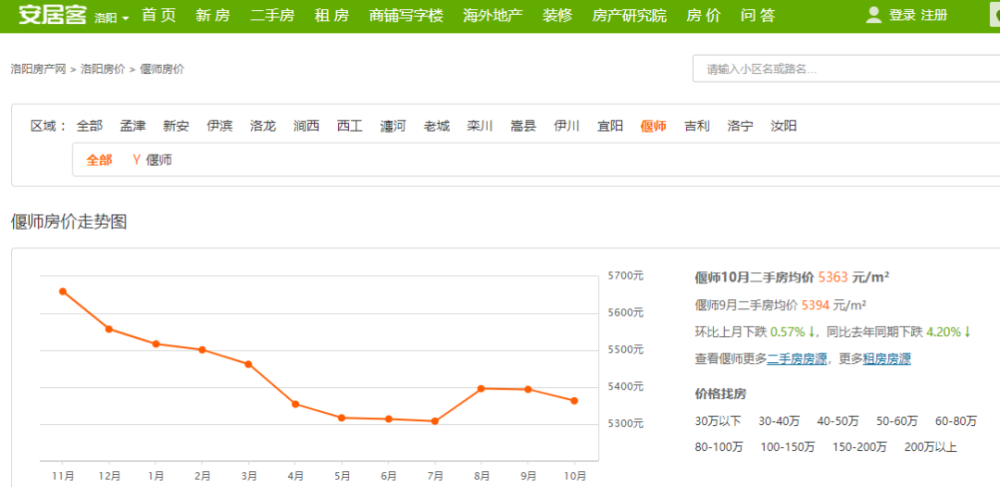Select the 洛龙 district filter
Viewport: 1000px width, 487px height.
coord(263,126)
